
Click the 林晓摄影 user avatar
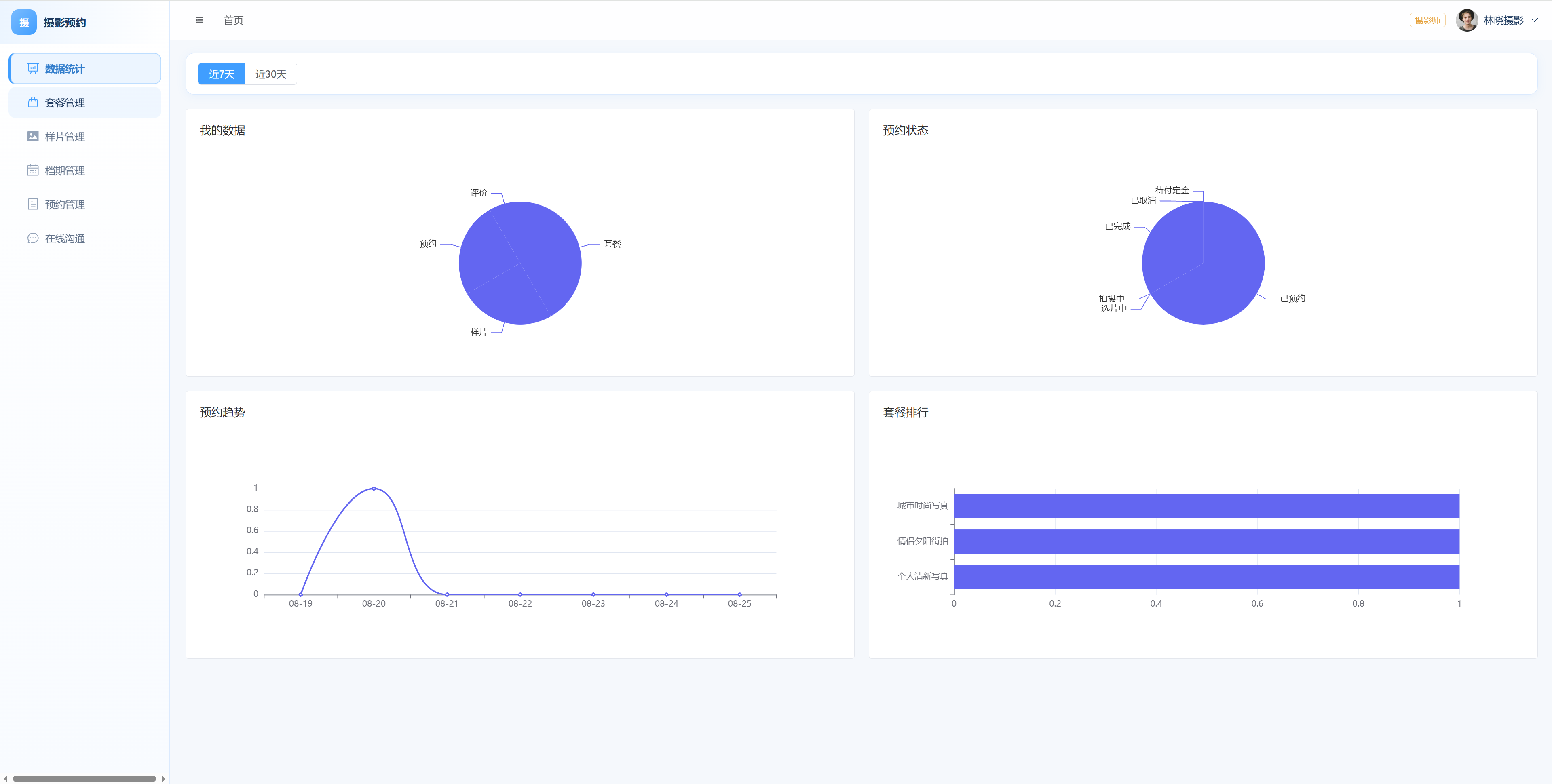(x=1466, y=21)
